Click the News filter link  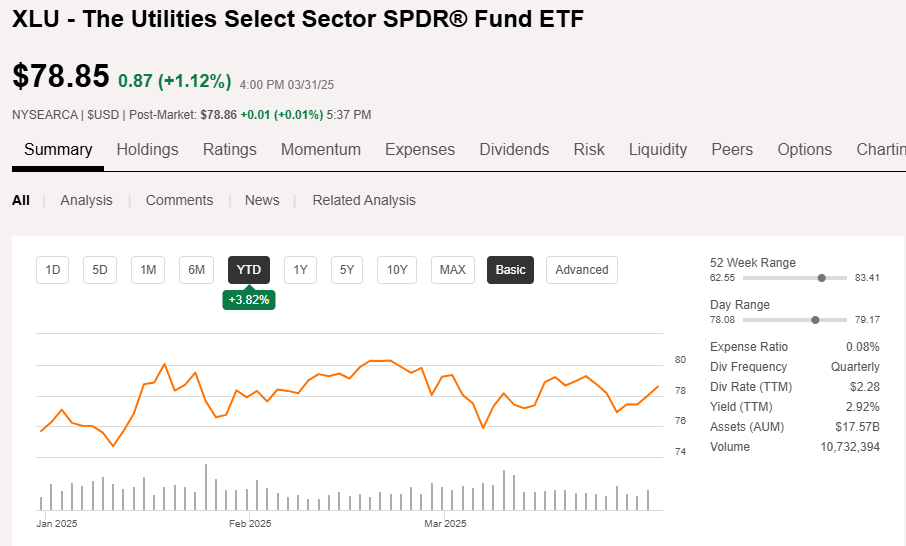tap(262, 200)
